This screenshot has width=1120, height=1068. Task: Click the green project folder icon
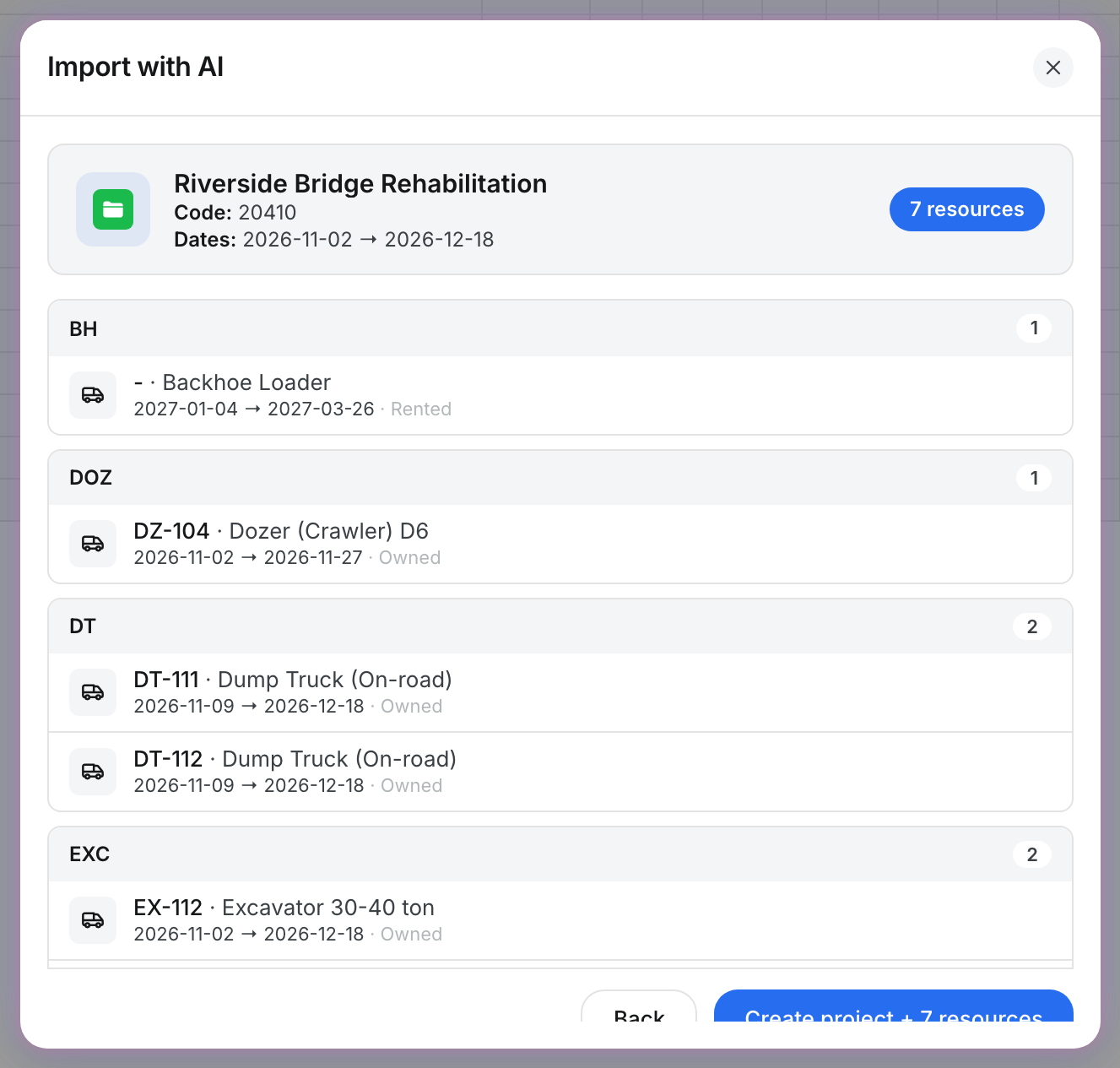pyautogui.click(x=113, y=209)
